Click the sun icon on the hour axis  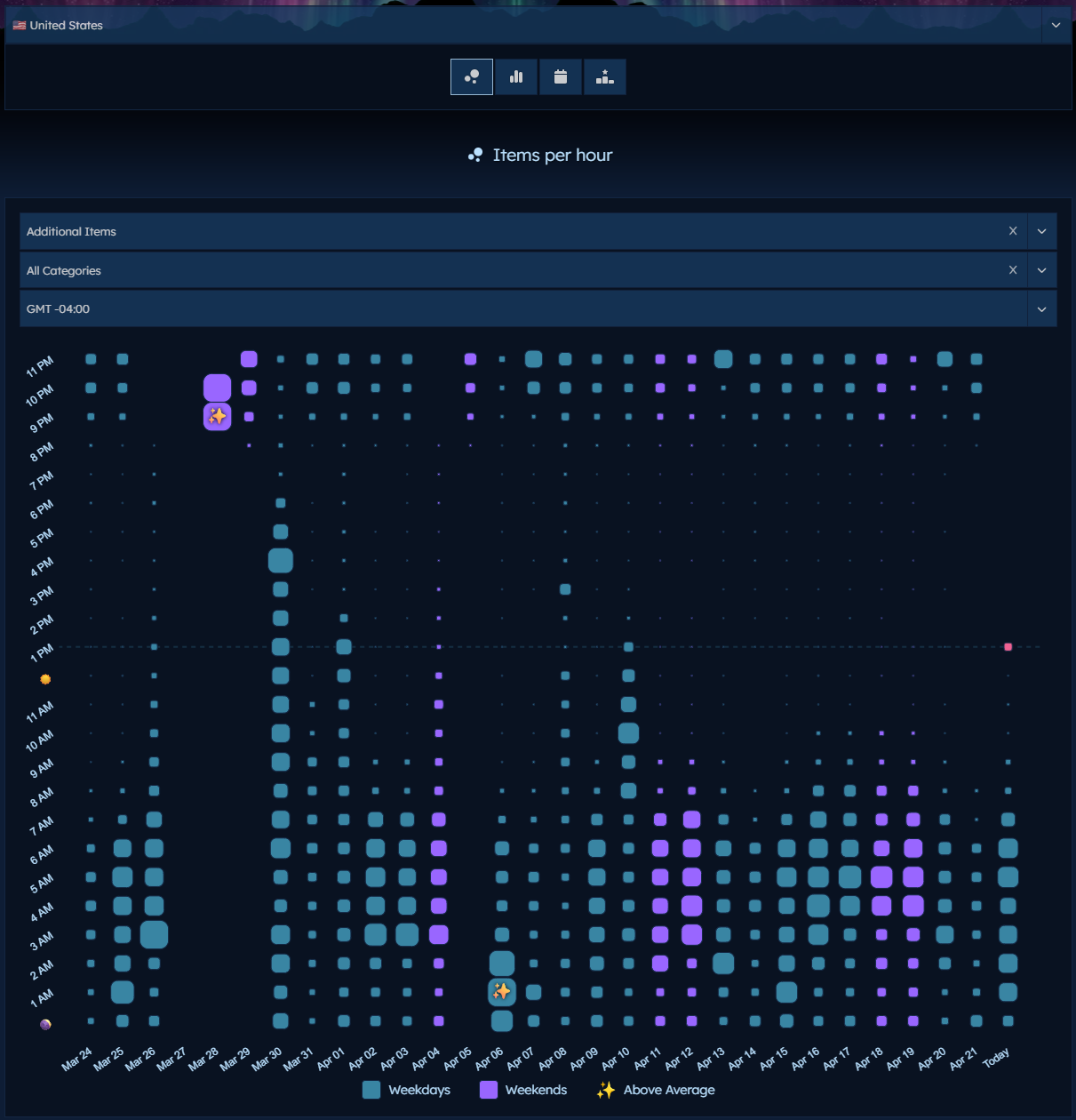(x=44, y=679)
